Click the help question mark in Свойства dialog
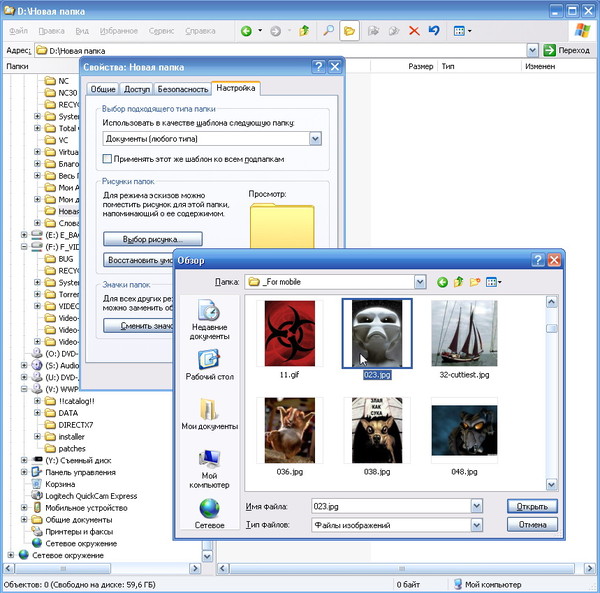 (318, 67)
